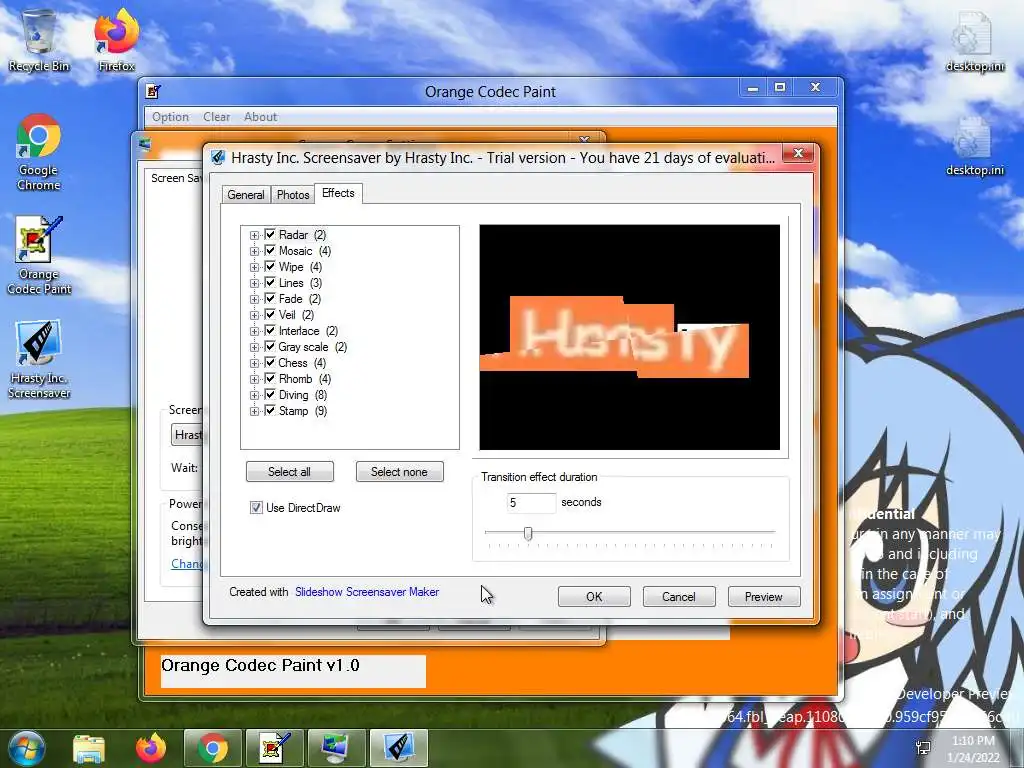1024x768 pixels.
Task: Uncheck the Radar effect checkbox
Action: pyautogui.click(x=270, y=234)
